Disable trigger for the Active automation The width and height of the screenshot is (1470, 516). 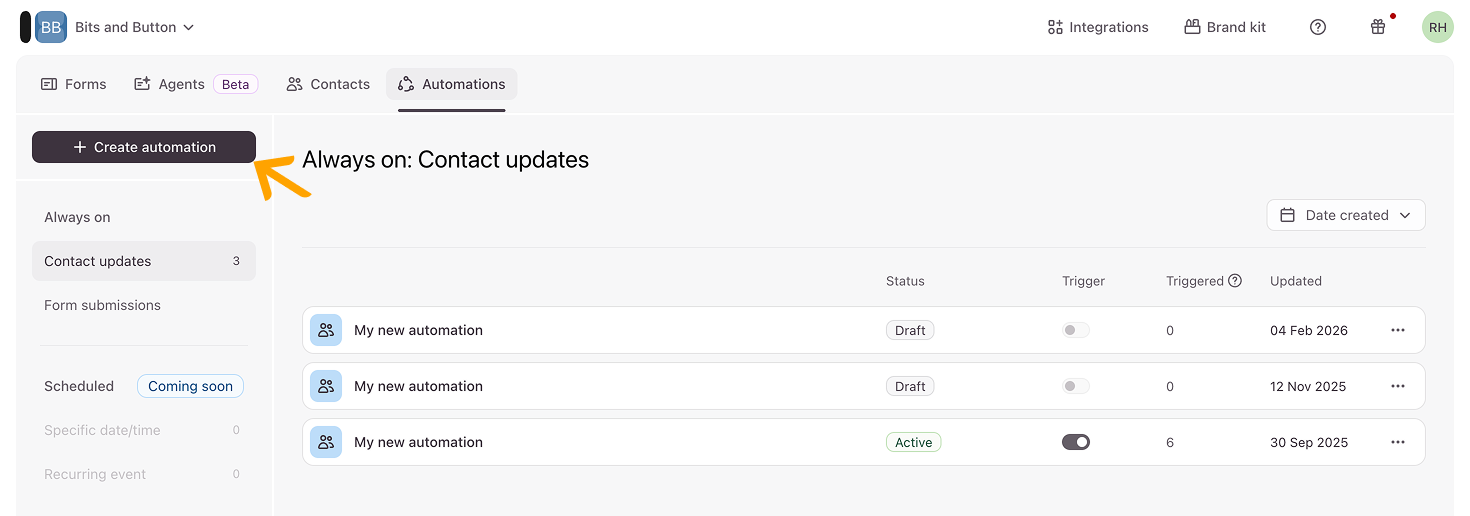(x=1076, y=442)
